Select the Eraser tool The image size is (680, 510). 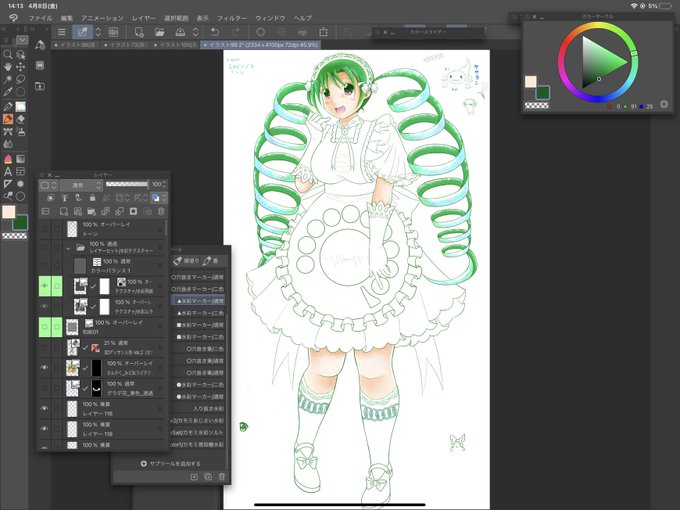pyautogui.click(x=20, y=119)
